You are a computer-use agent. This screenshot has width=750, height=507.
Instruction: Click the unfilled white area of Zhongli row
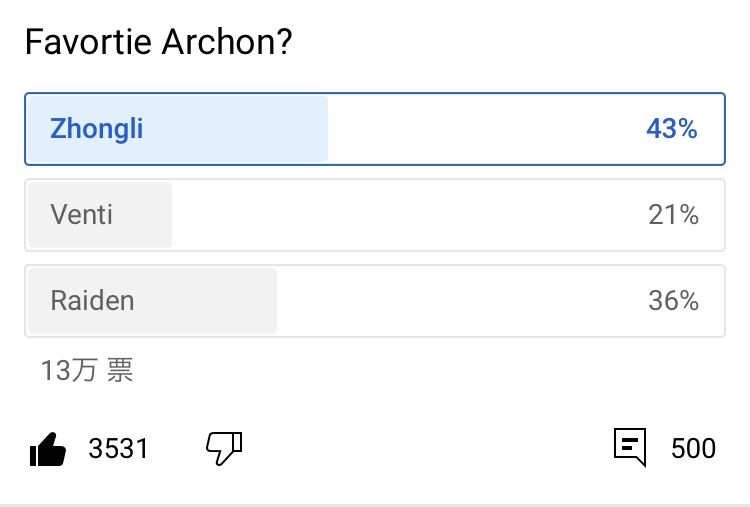coord(480,129)
